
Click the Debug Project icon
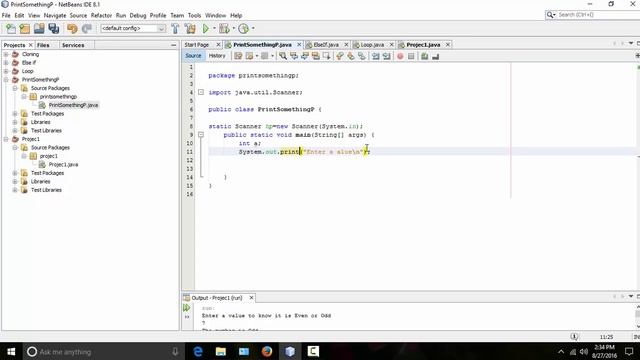pyautogui.click(x=224, y=29)
